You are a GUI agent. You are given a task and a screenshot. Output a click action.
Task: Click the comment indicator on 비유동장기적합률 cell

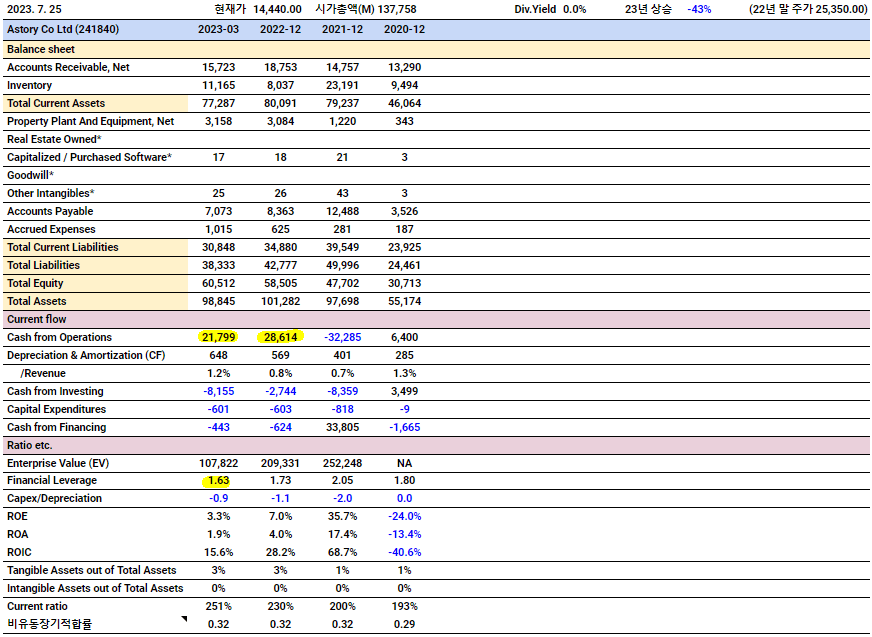click(184, 620)
